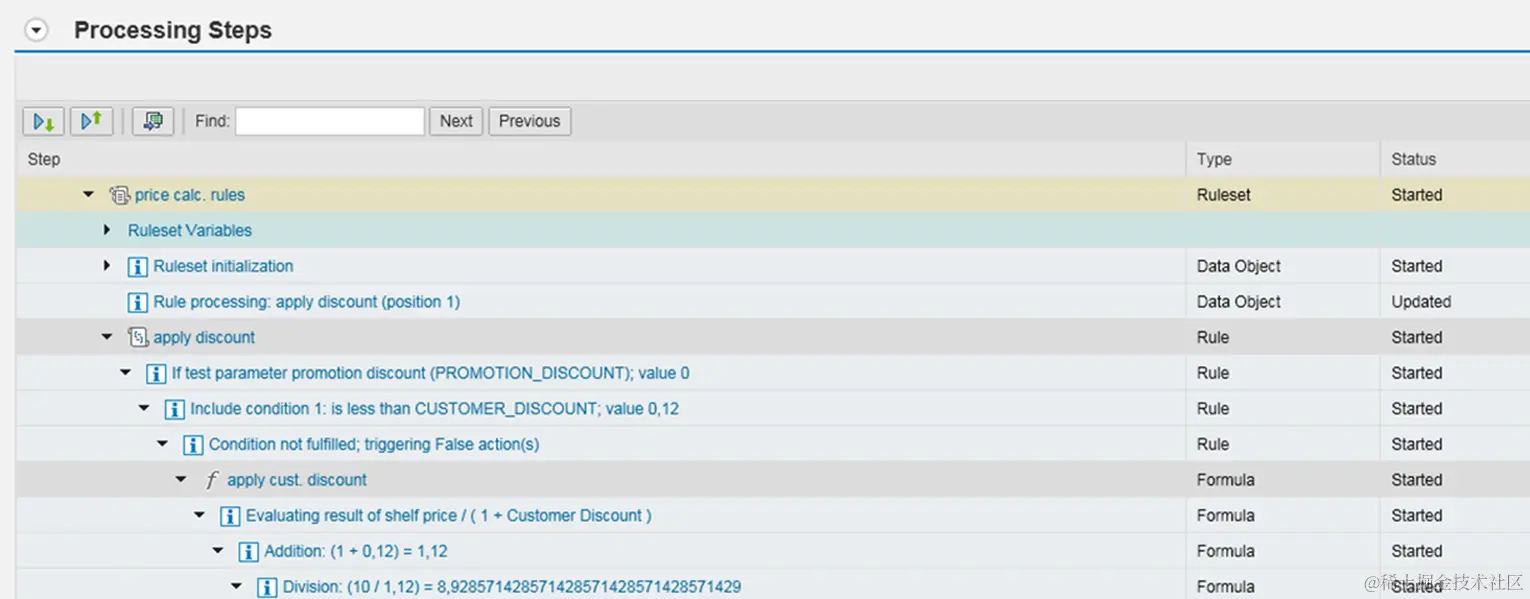Click the Ruleset type cell

tap(1224, 195)
